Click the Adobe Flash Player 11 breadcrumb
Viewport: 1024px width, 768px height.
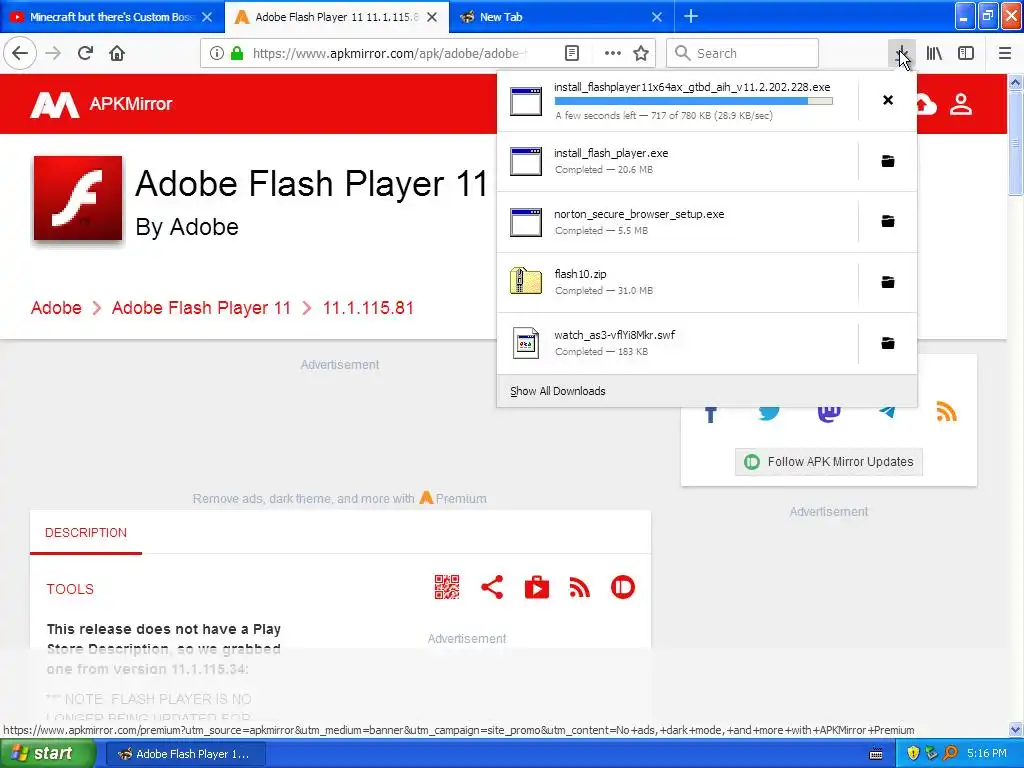201,308
